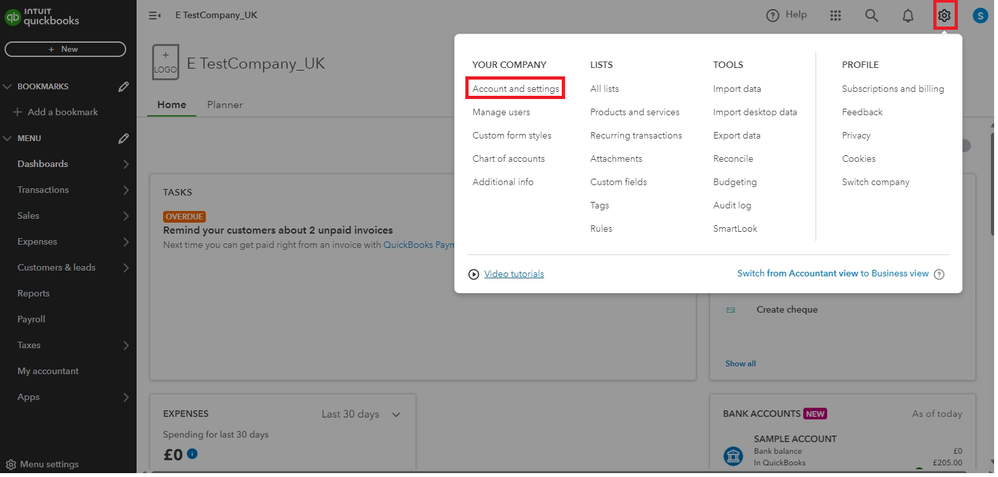This screenshot has width=998, height=477.
Task: Click the Create cheque icon
Action: (x=731, y=310)
